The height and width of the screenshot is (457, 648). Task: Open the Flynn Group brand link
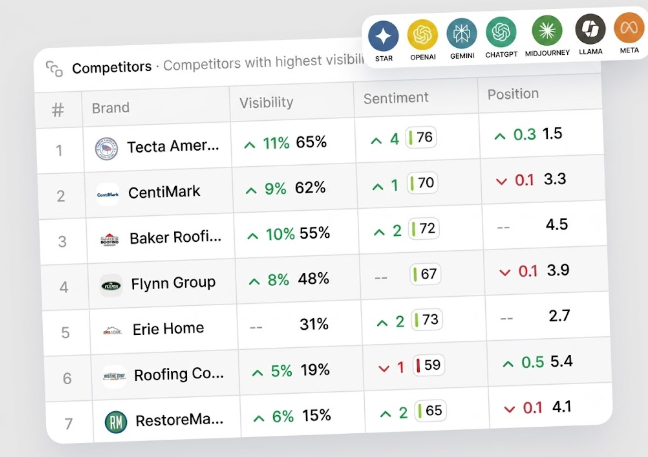[x=173, y=283]
